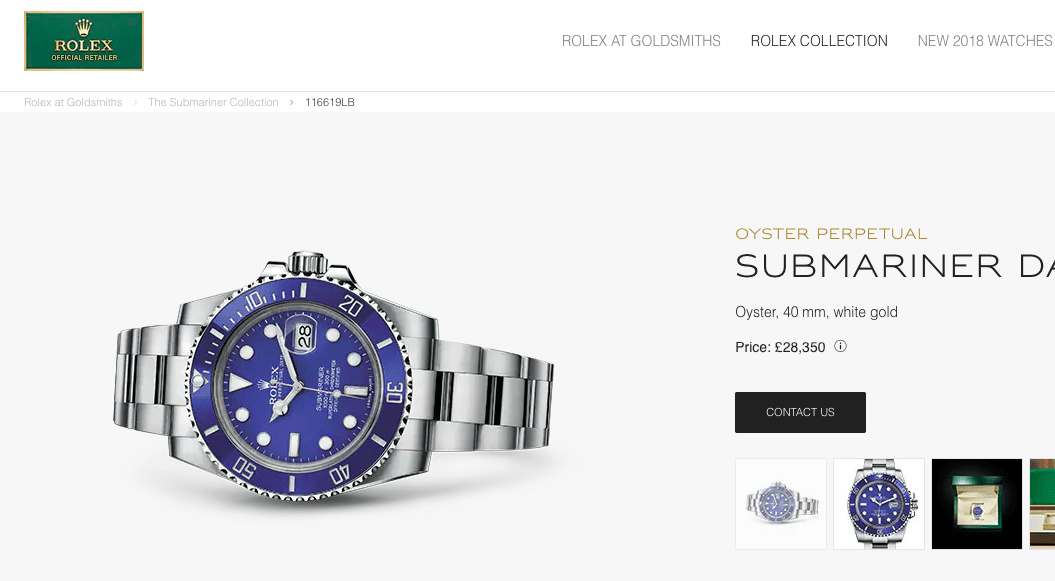Click the first breadcrumb separator chevron
Image resolution: width=1055 pixels, height=581 pixels.
pos(135,102)
